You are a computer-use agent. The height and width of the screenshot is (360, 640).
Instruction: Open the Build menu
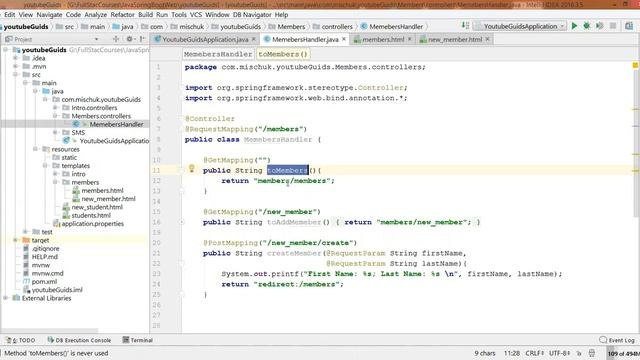tap(145, 15)
